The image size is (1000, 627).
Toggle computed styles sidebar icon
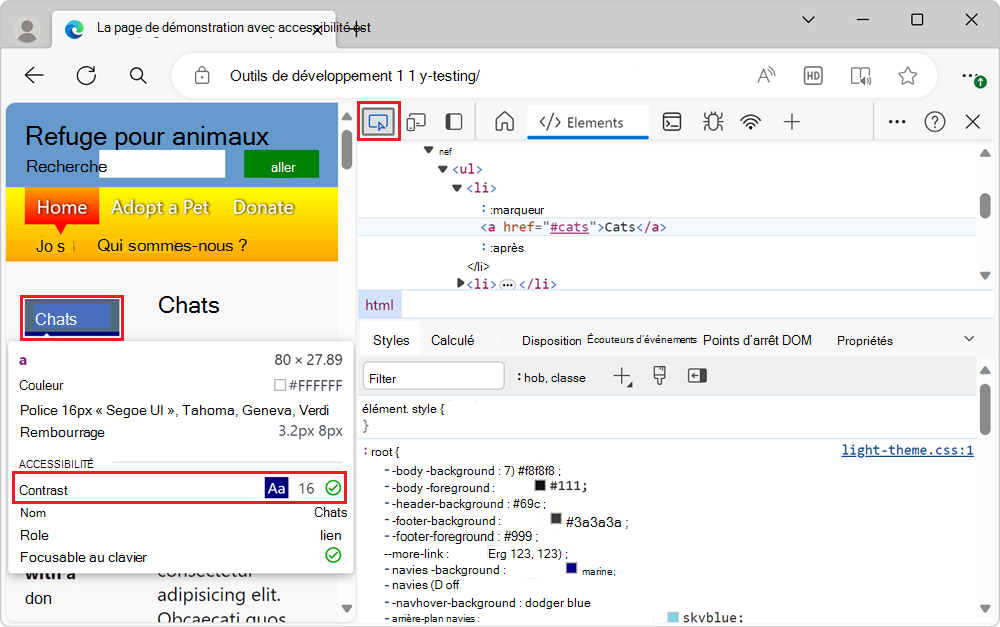(x=697, y=376)
